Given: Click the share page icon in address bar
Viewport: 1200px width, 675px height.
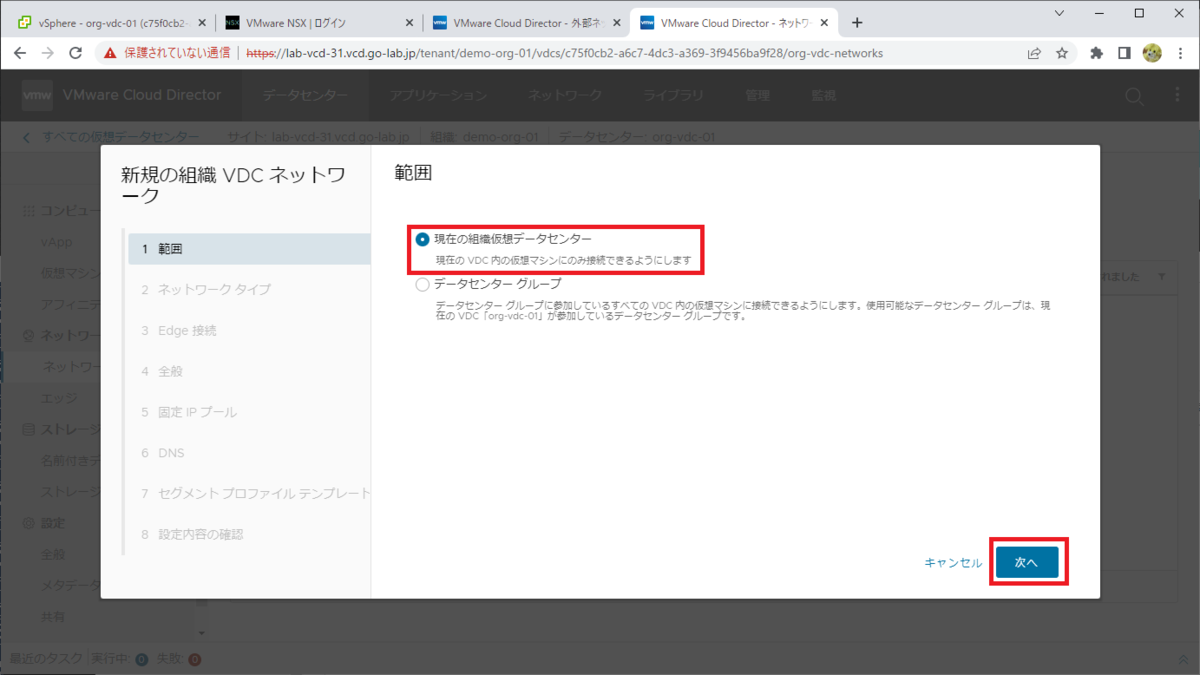Looking at the screenshot, I should [1034, 53].
